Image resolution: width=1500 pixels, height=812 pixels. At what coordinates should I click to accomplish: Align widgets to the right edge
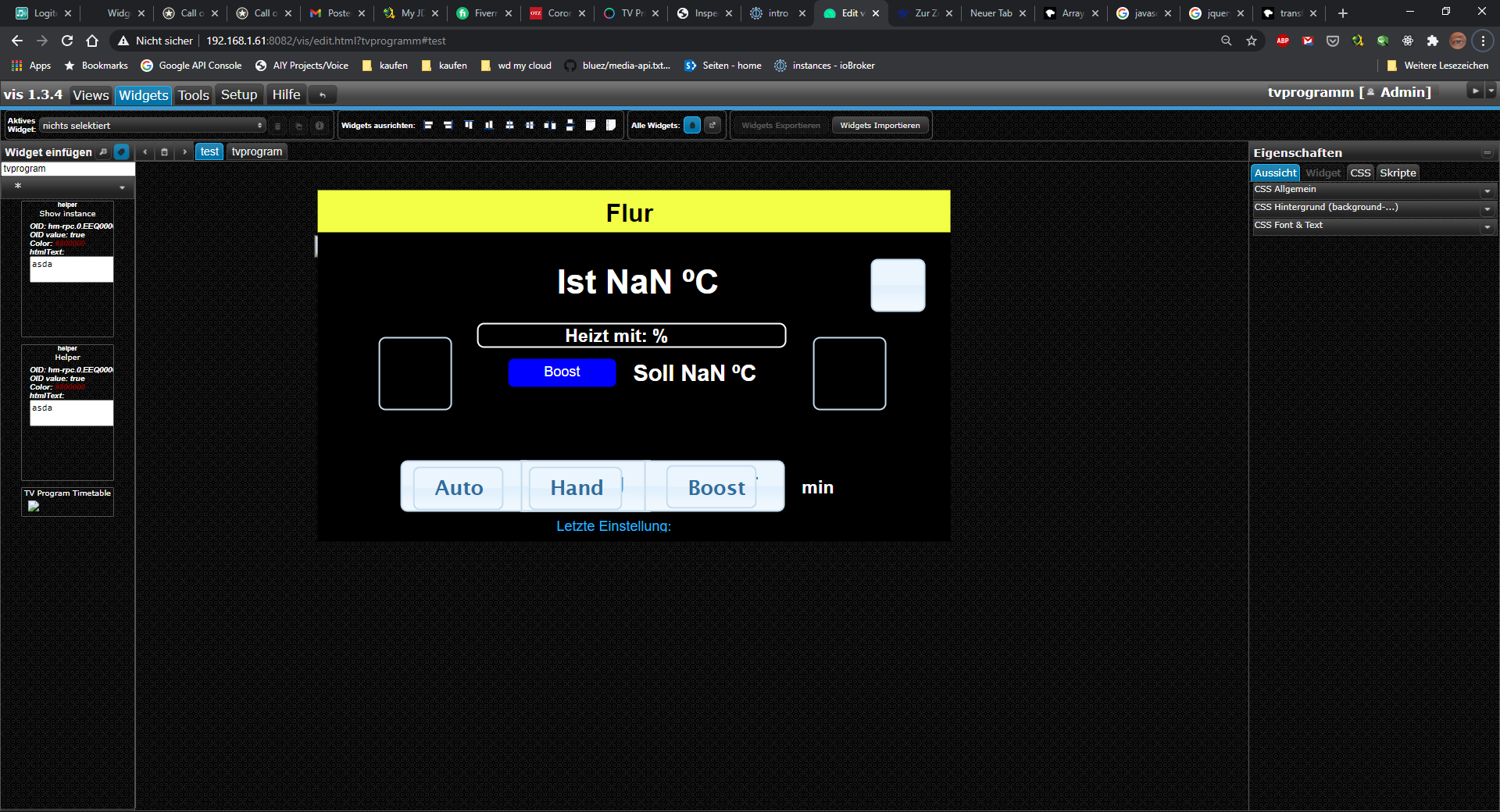(448, 125)
